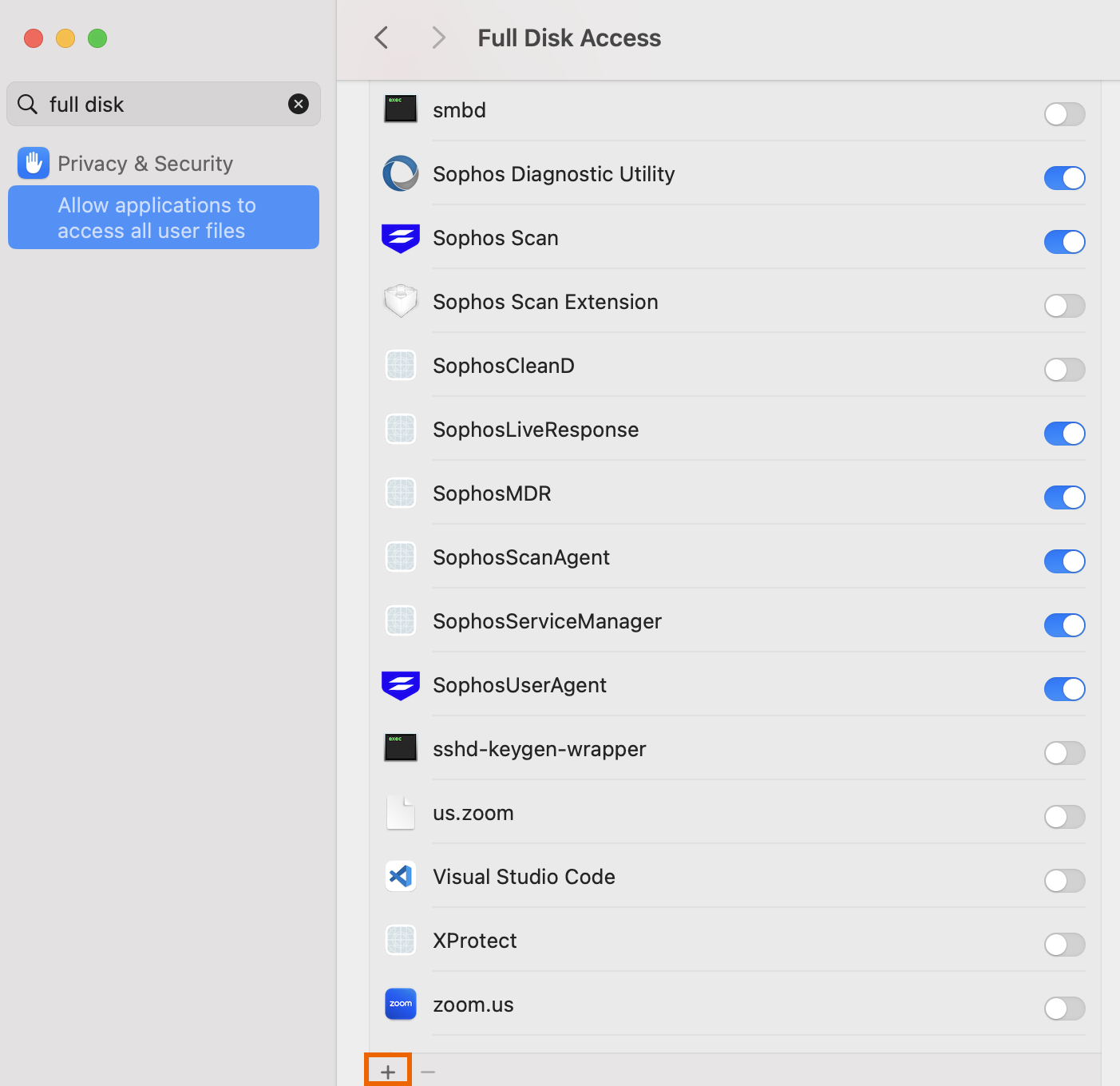Click the minus remove button
The image size is (1120, 1086).
pos(428,1072)
